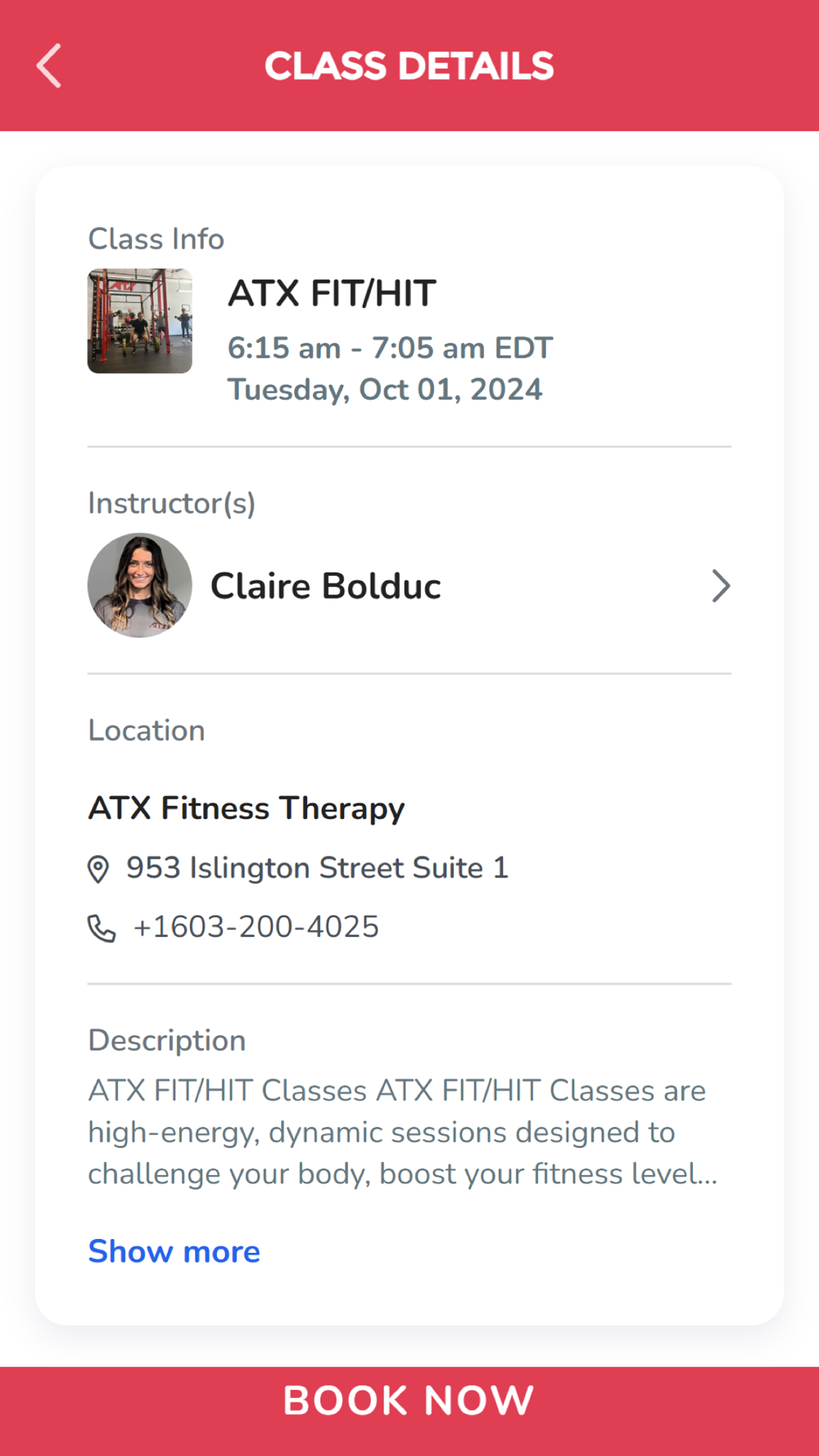The image size is (819, 1456).
Task: Tap the Instructor(s) section label
Action: coord(171,503)
